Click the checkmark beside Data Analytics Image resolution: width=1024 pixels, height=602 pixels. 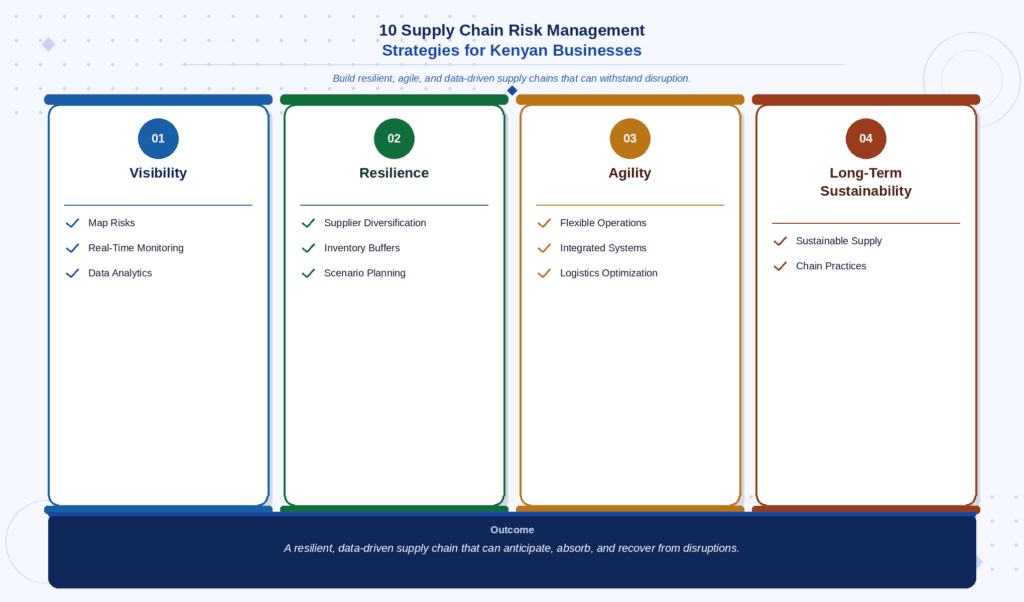tap(72, 274)
